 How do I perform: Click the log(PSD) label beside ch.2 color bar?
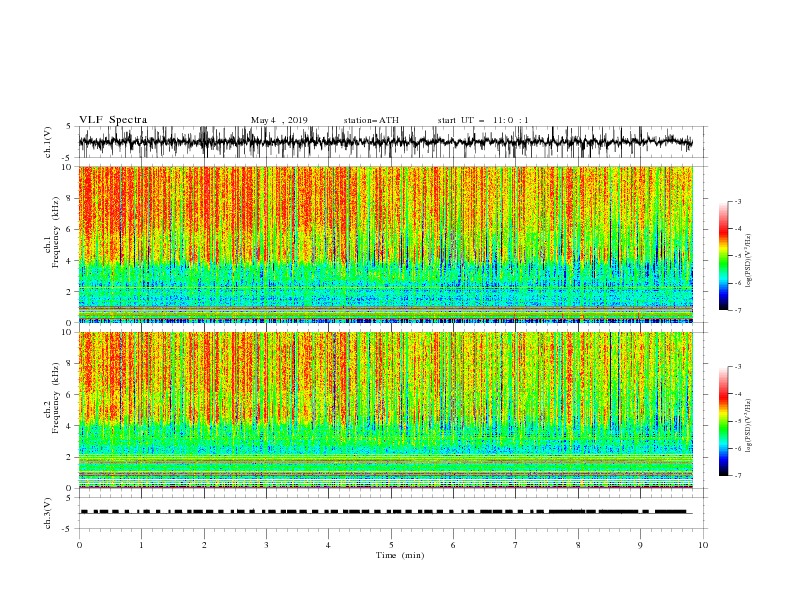pyautogui.click(x=749, y=425)
